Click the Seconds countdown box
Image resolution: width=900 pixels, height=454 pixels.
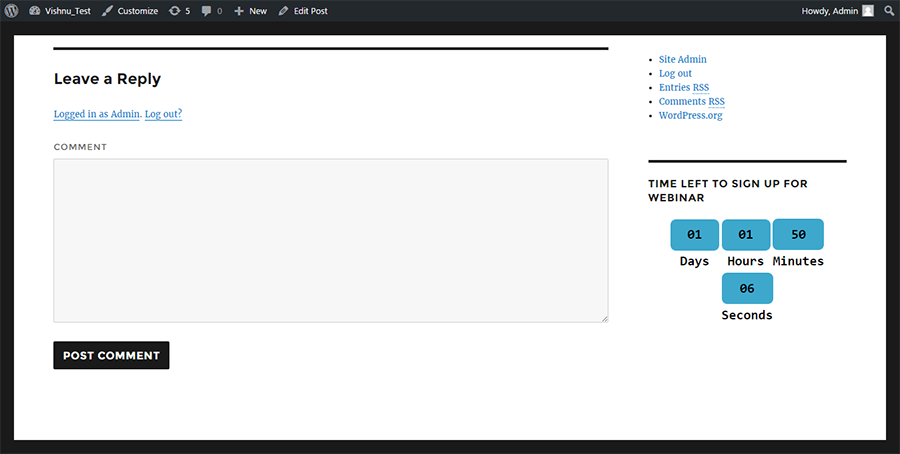coord(747,288)
